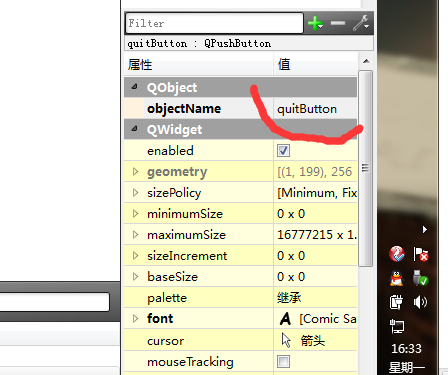448x375 pixels.
Task: Expand the sizeIncrement property
Action: click(x=135, y=256)
